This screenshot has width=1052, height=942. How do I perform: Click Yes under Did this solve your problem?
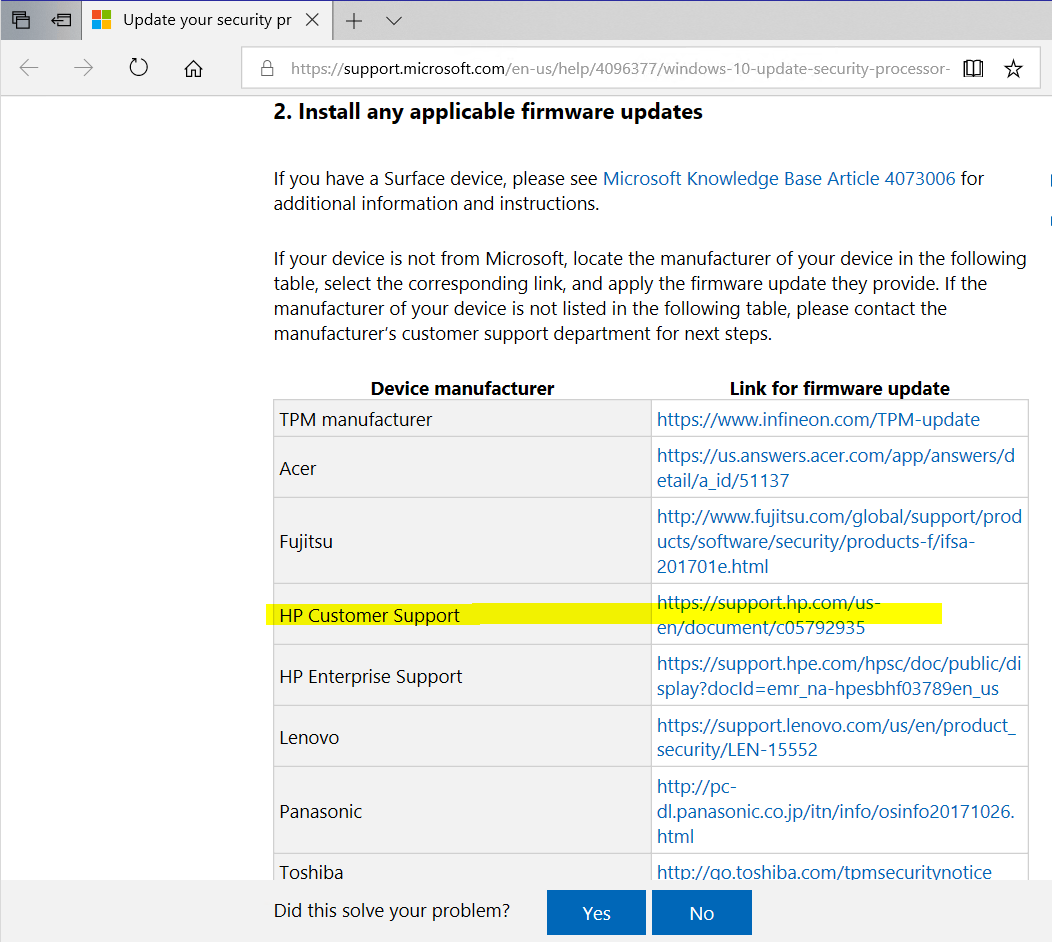596,912
